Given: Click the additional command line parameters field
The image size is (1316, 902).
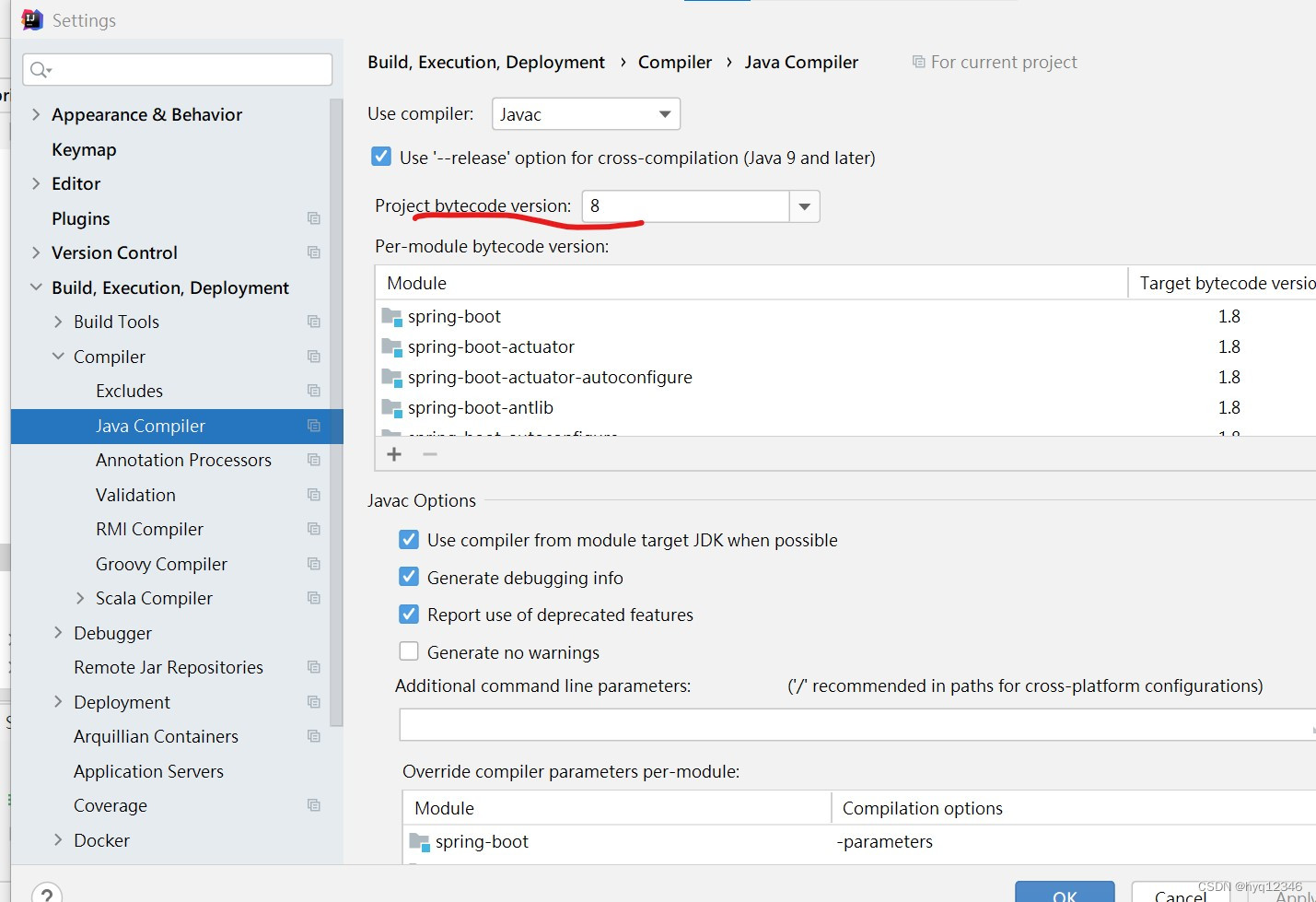Looking at the screenshot, I should (x=829, y=724).
